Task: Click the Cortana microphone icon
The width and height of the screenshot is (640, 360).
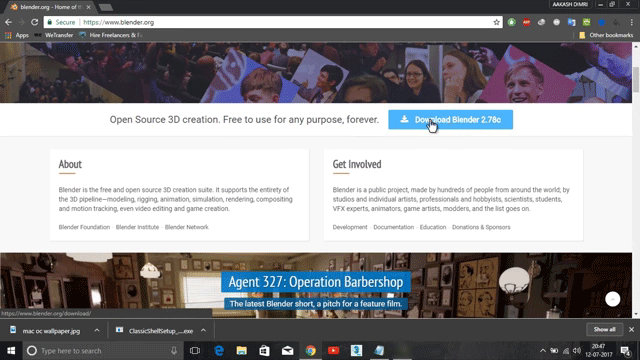Action: (174, 351)
